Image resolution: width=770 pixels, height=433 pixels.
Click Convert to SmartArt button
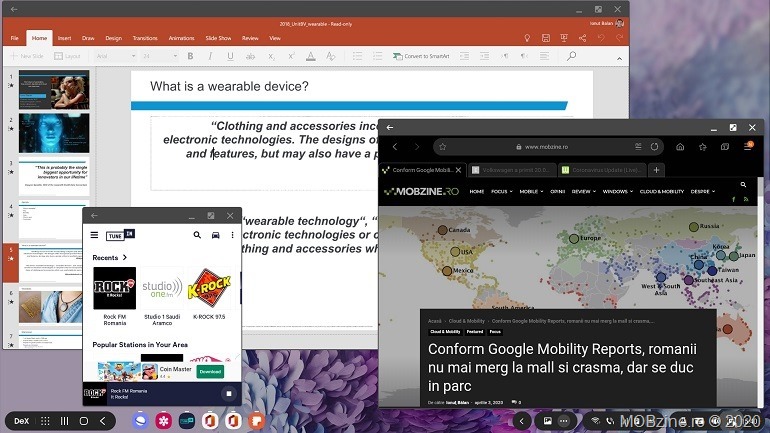(x=421, y=56)
